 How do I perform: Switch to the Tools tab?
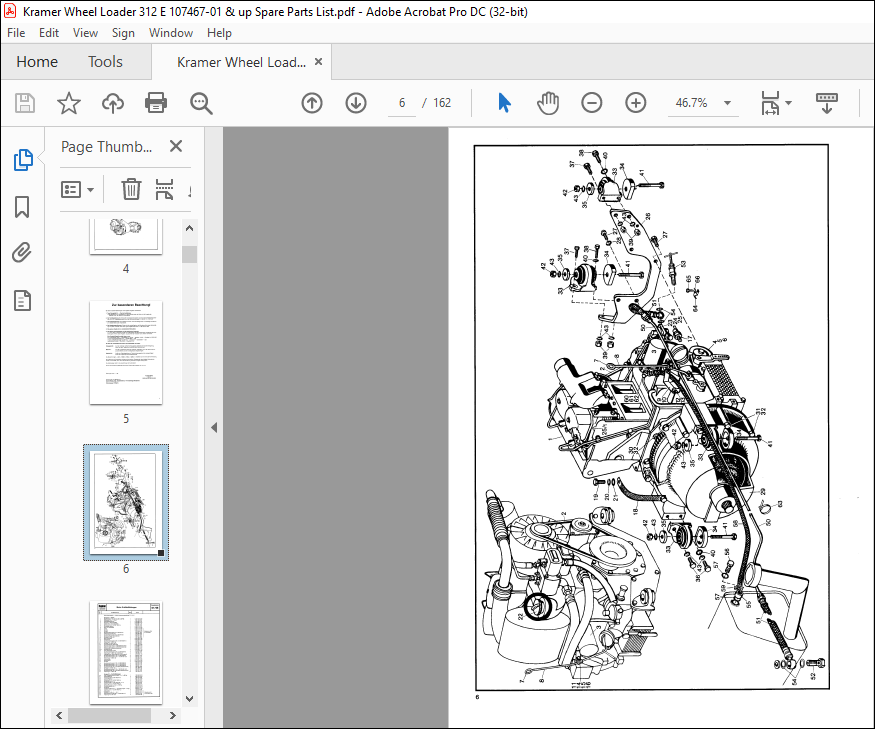tap(105, 61)
